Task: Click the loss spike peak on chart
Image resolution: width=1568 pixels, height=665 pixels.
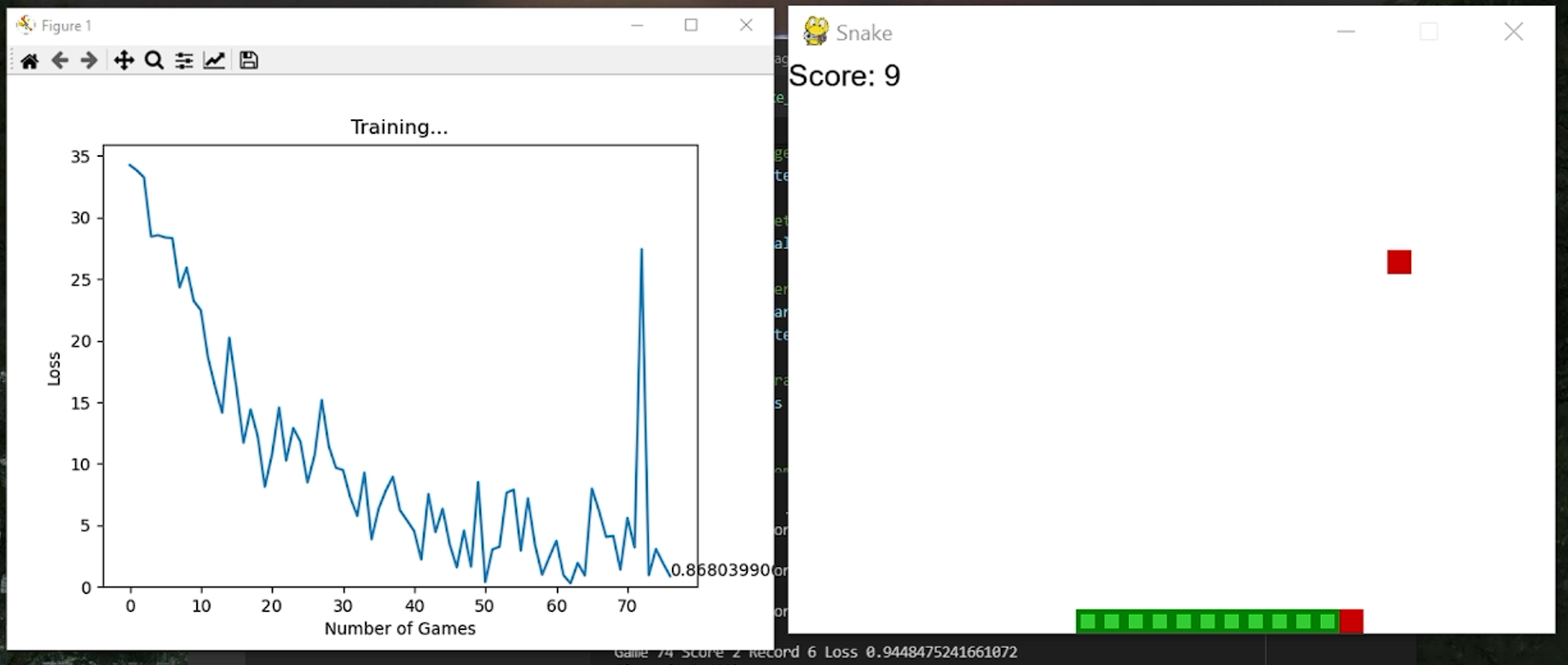Action: [x=641, y=249]
